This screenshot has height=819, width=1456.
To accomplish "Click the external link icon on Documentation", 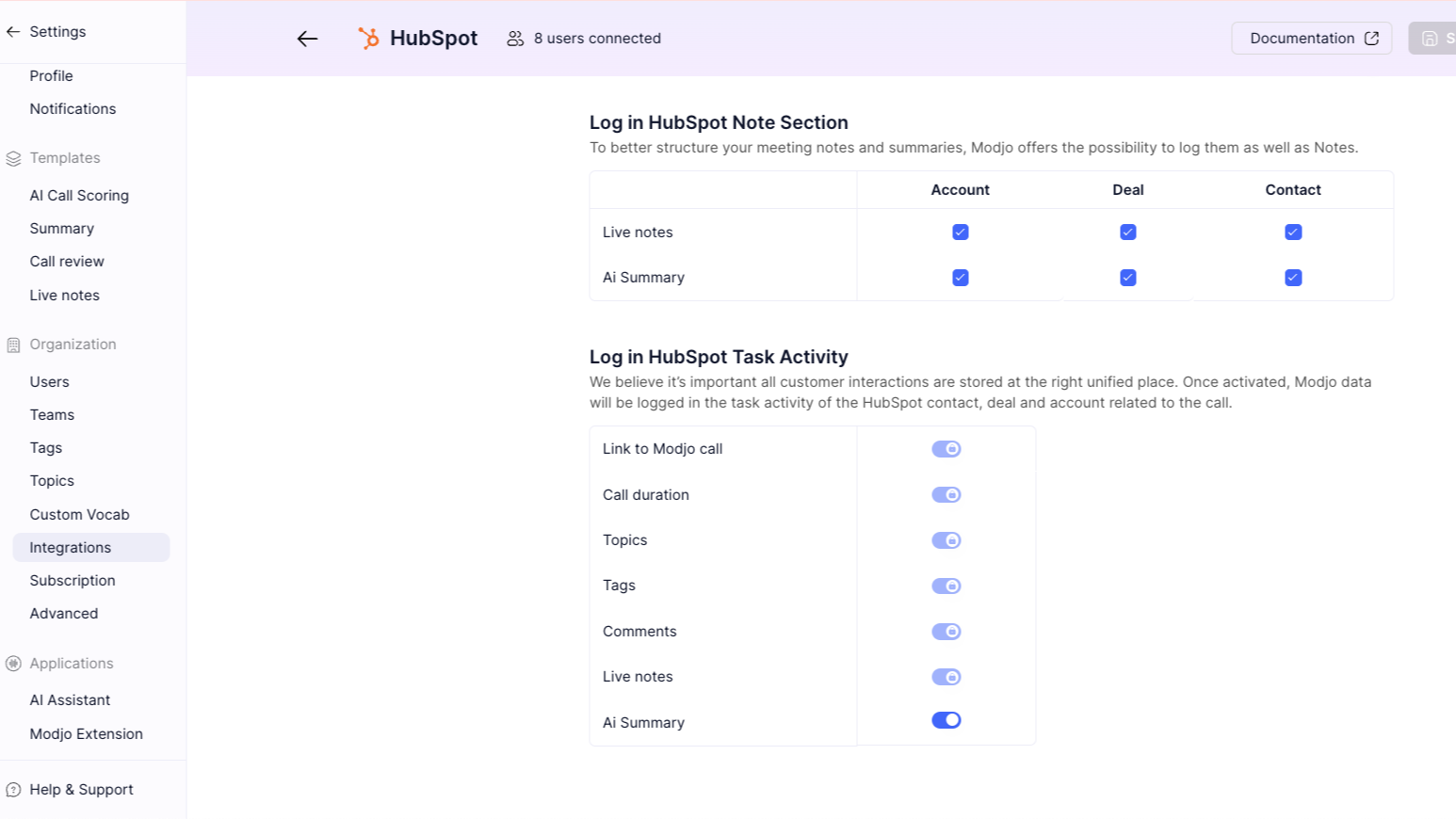I will (1370, 38).
